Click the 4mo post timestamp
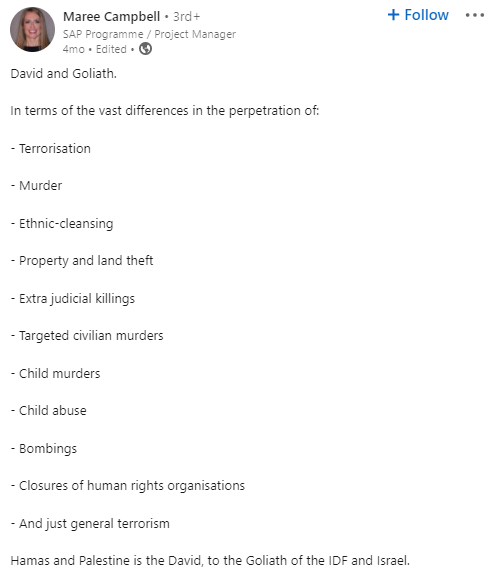The width and height of the screenshot is (495, 572). tap(74, 49)
